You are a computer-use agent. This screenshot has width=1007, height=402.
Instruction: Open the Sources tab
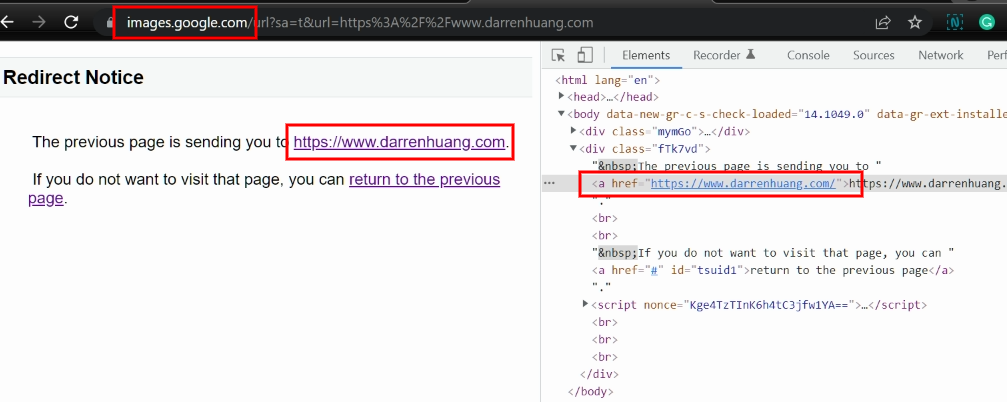pos(873,55)
